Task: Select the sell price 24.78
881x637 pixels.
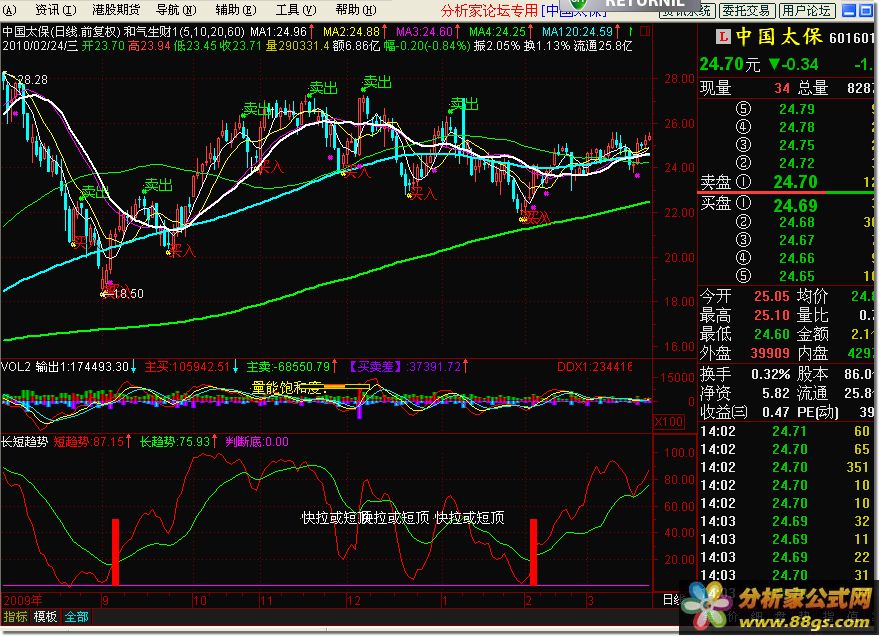Action: click(796, 127)
